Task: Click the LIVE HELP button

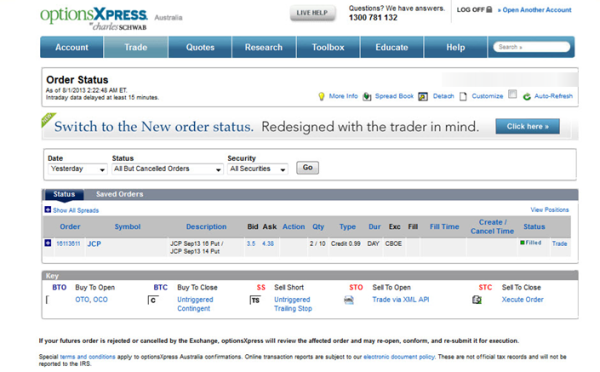Action: click(312, 13)
